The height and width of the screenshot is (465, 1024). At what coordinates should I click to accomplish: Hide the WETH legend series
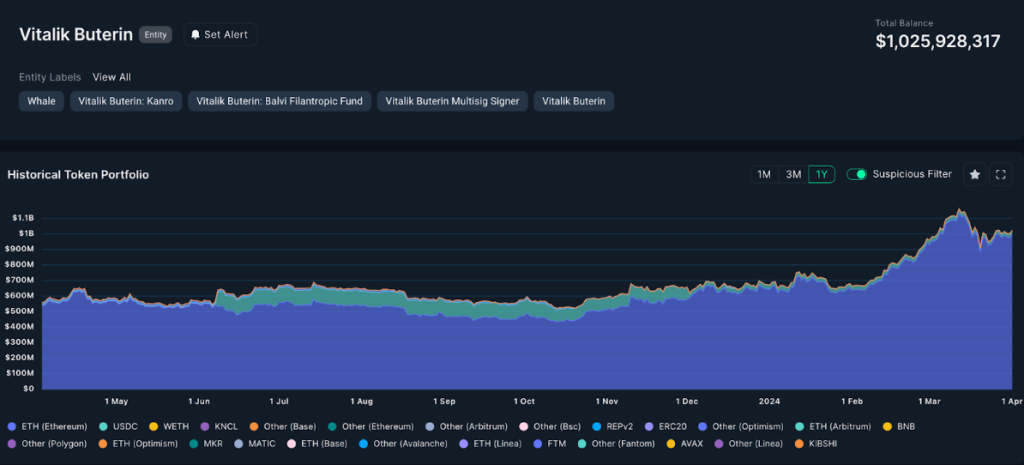tap(168, 426)
